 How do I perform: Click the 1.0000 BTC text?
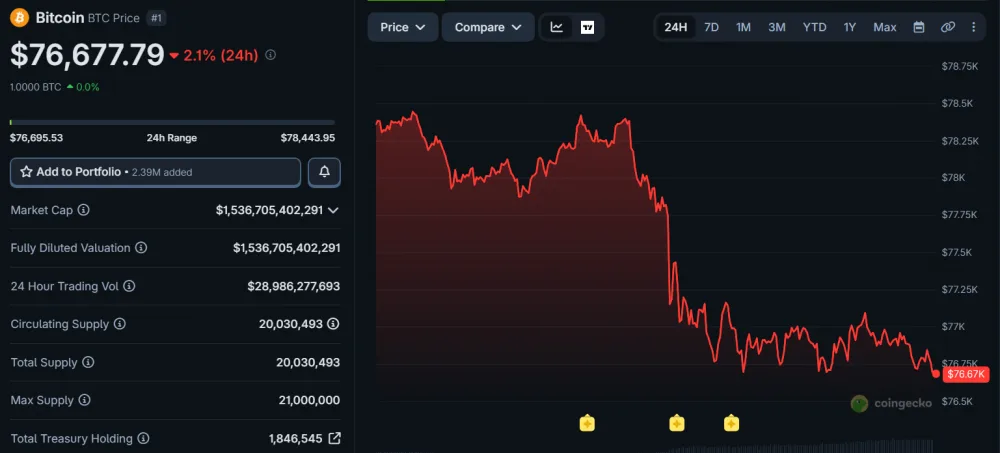click(36, 87)
